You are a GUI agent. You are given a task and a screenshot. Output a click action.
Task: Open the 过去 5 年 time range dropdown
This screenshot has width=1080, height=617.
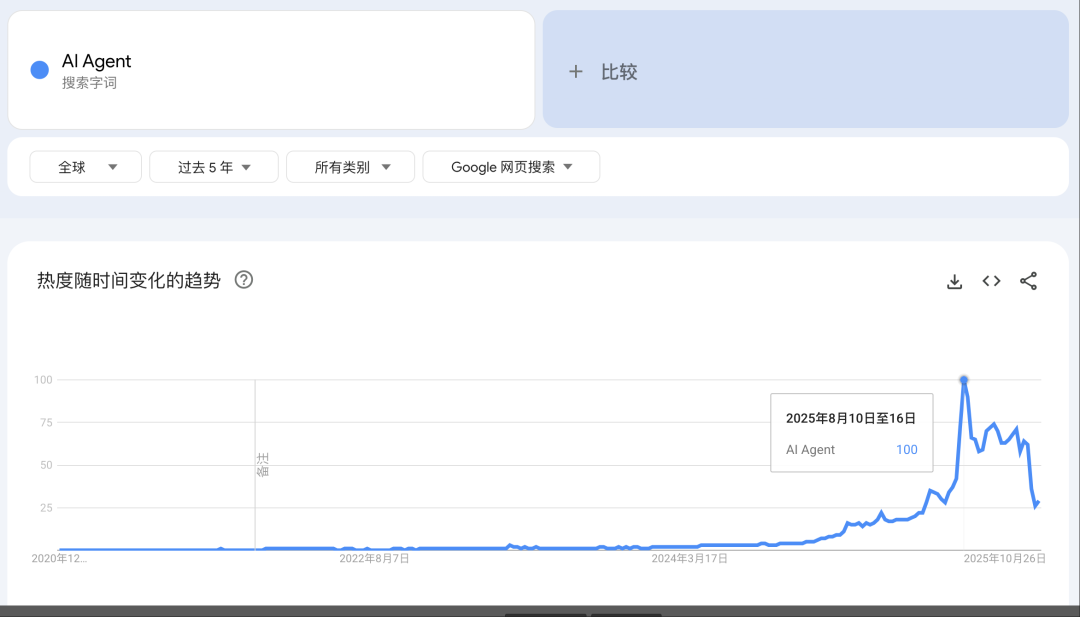(x=214, y=167)
